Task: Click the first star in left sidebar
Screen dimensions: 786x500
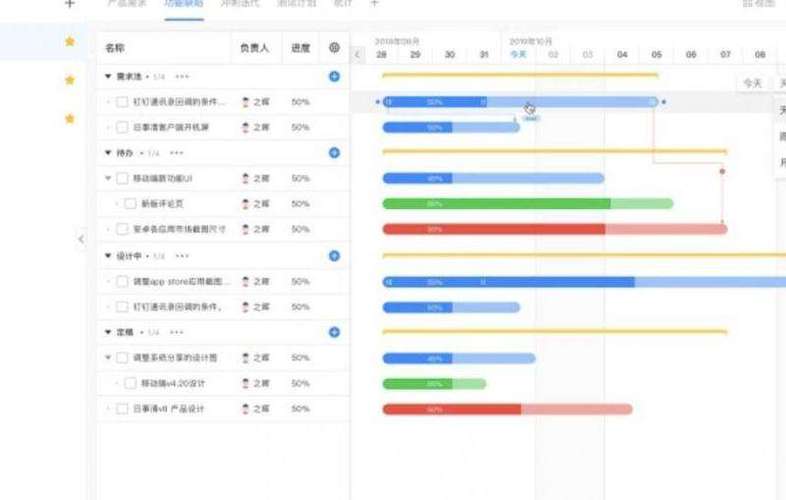Action: pos(69,42)
